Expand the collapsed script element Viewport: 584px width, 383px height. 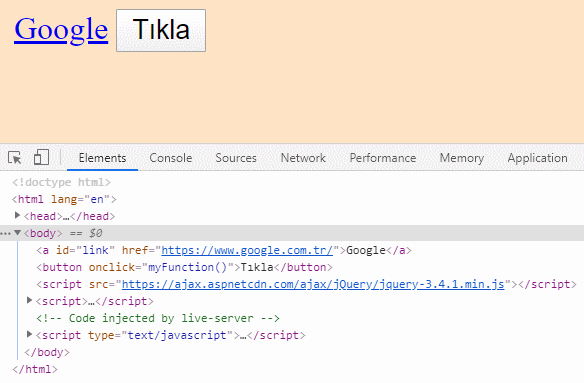pyautogui.click(x=29, y=300)
